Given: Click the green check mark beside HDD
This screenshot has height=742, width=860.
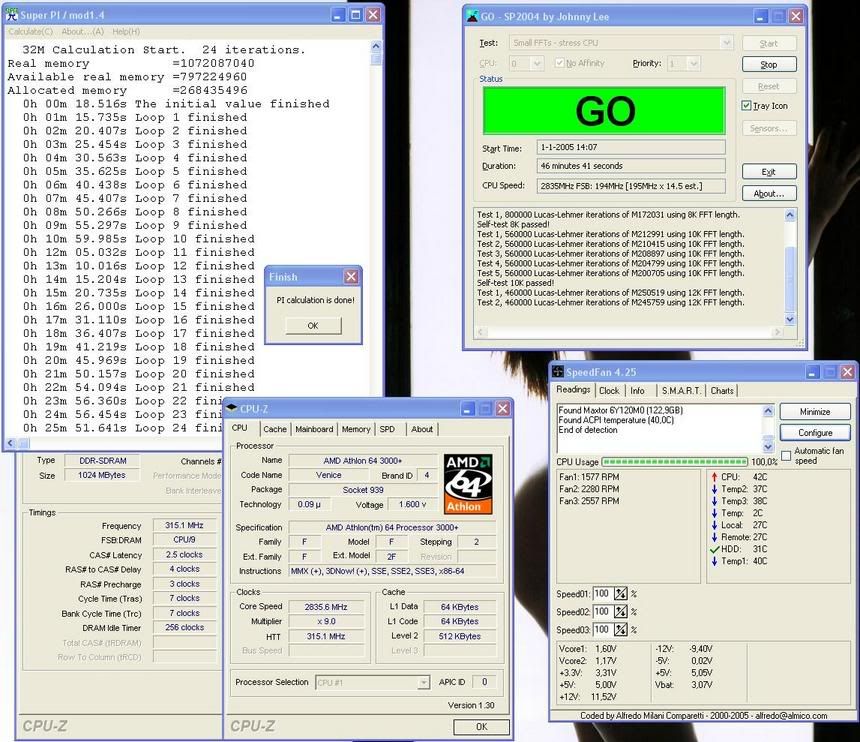Looking at the screenshot, I should point(714,549).
